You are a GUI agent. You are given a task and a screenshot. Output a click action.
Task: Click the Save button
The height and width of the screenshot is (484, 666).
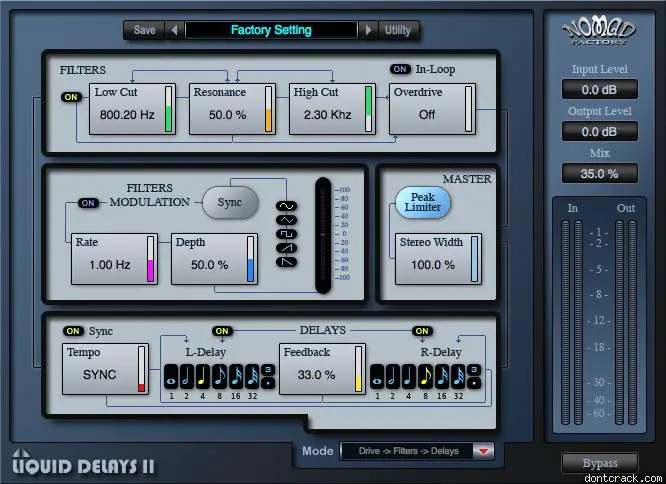pyautogui.click(x=144, y=30)
